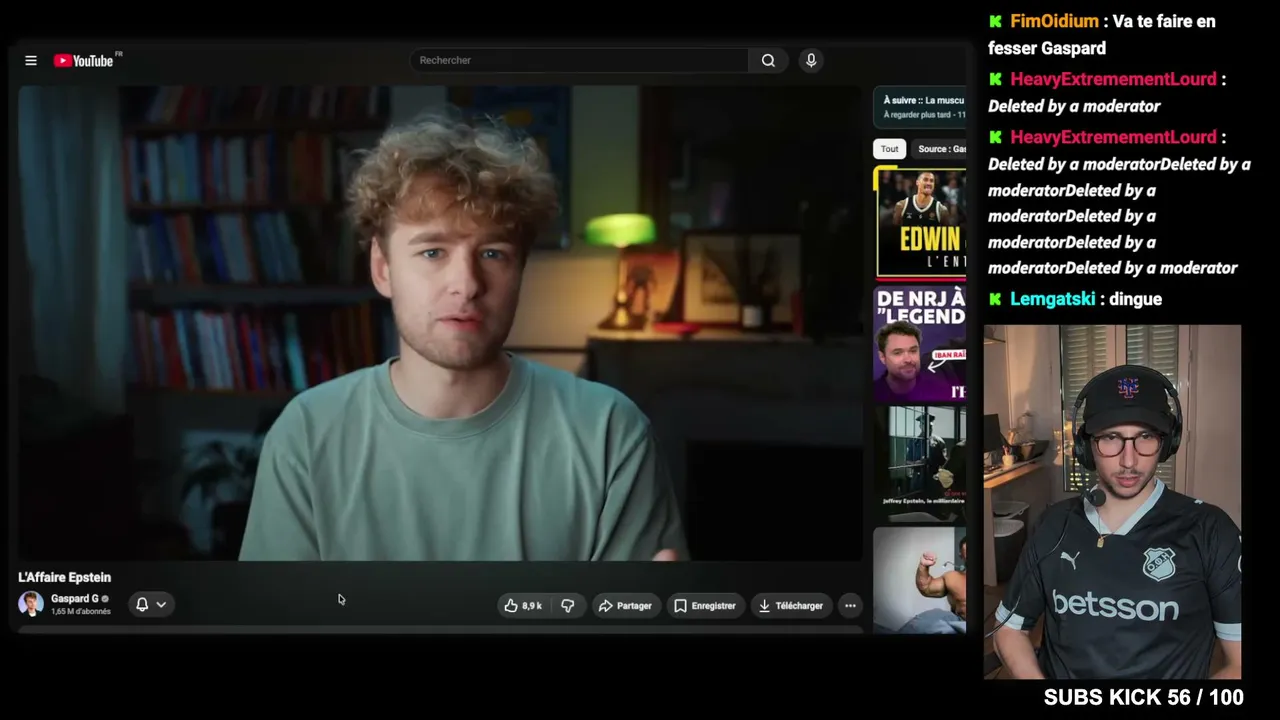Open the Gaspard G channel name link
Screen dimensions: 1280x720
pyautogui.click(x=75, y=598)
